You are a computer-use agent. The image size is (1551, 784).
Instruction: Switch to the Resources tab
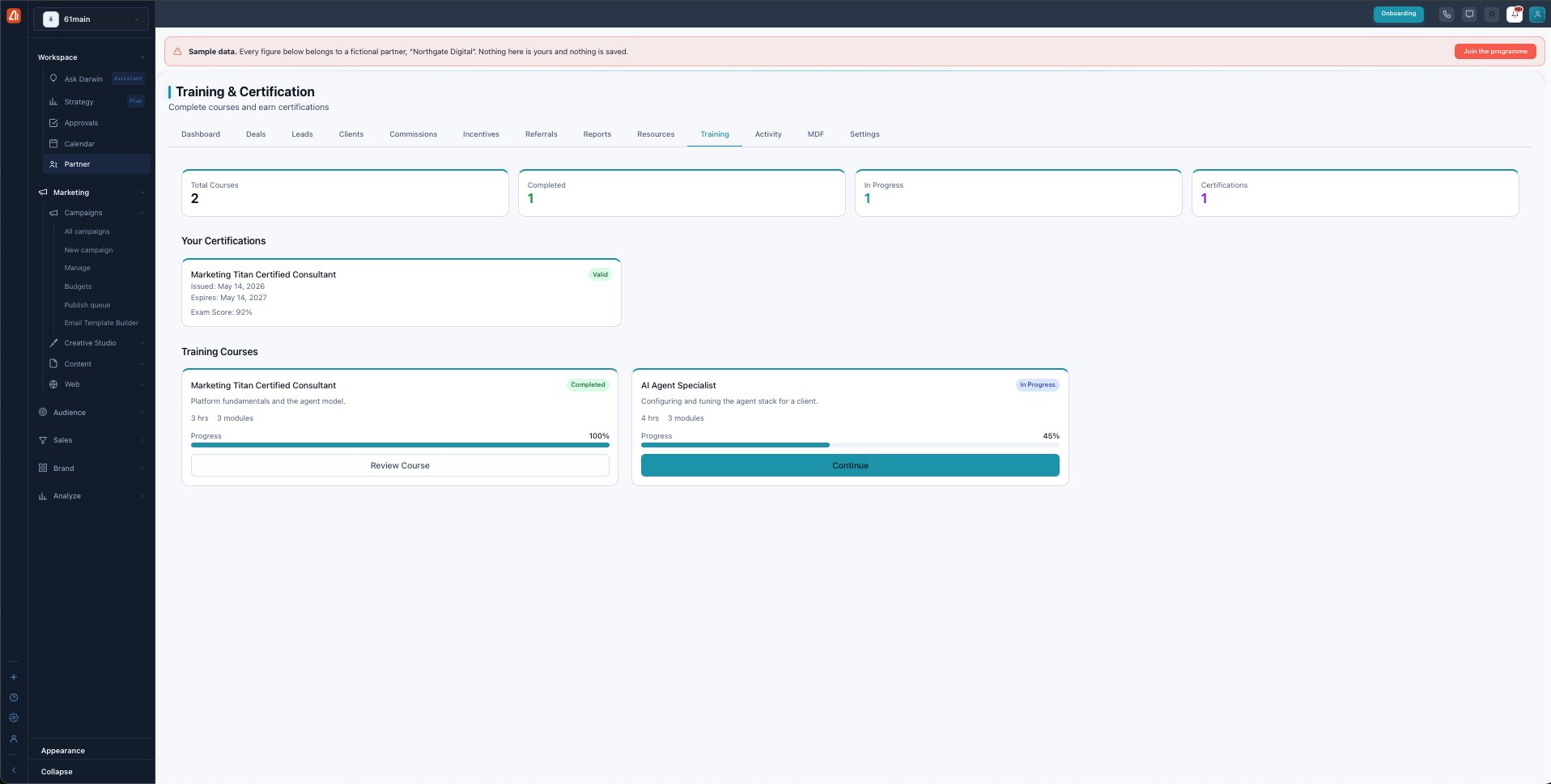(656, 134)
